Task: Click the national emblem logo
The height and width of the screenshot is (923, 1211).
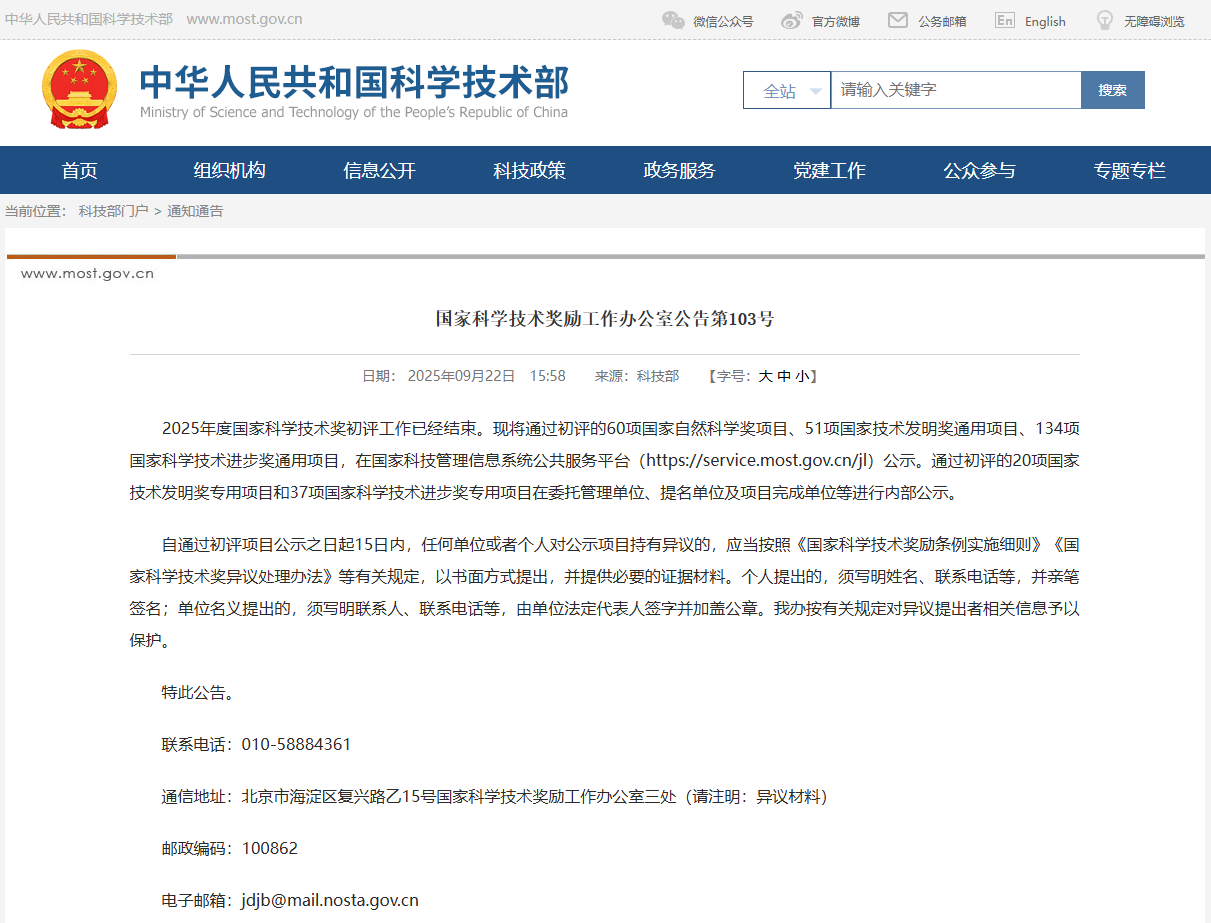Action: click(79, 89)
